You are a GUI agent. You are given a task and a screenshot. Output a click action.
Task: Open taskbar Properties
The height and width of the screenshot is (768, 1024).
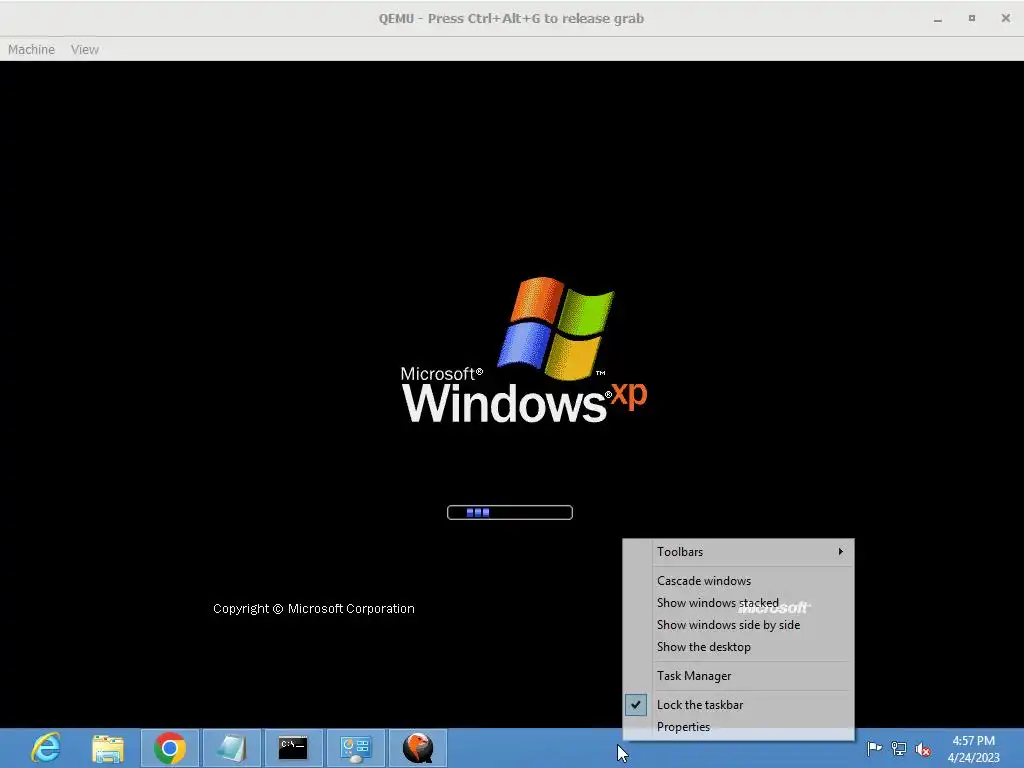[739, 727]
